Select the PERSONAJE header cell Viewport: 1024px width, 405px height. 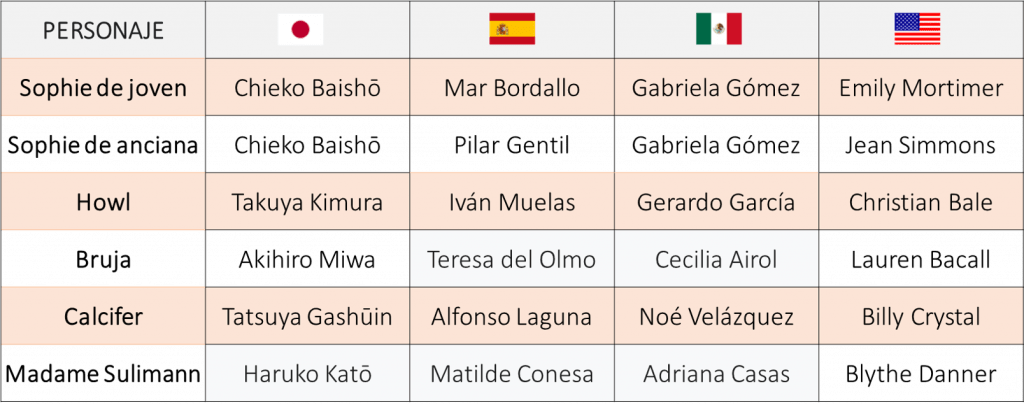tap(103, 30)
